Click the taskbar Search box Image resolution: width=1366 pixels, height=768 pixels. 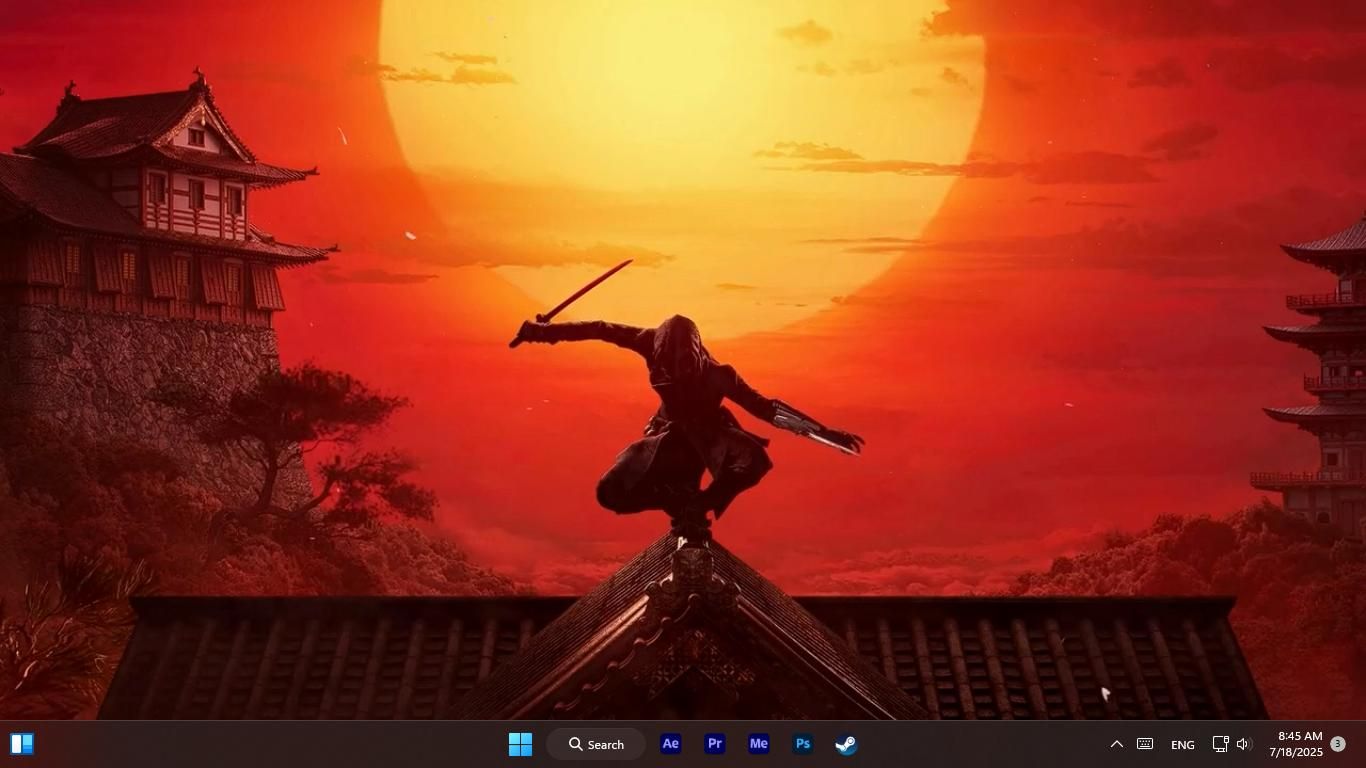pos(597,744)
